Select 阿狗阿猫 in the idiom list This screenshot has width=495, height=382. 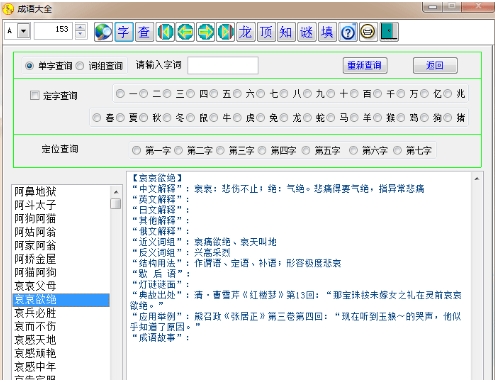point(61,219)
